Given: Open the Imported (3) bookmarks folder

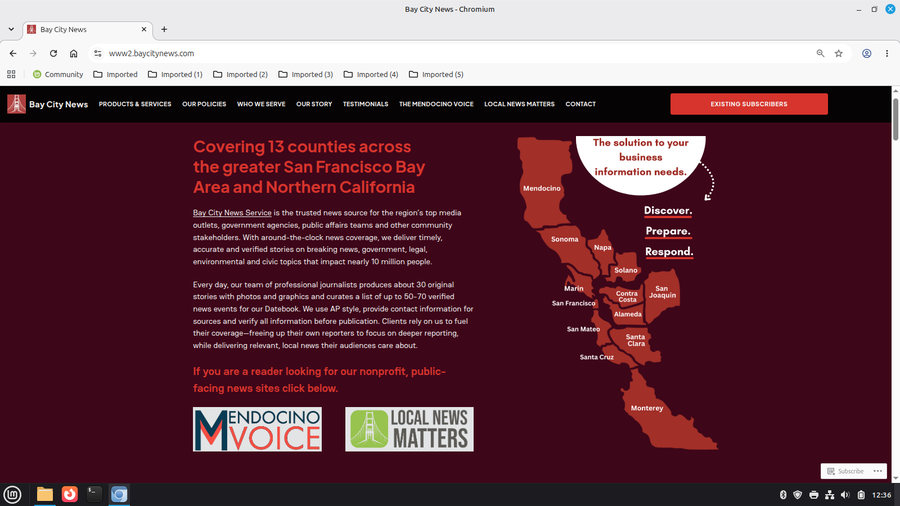Looking at the screenshot, I should pyautogui.click(x=305, y=74).
